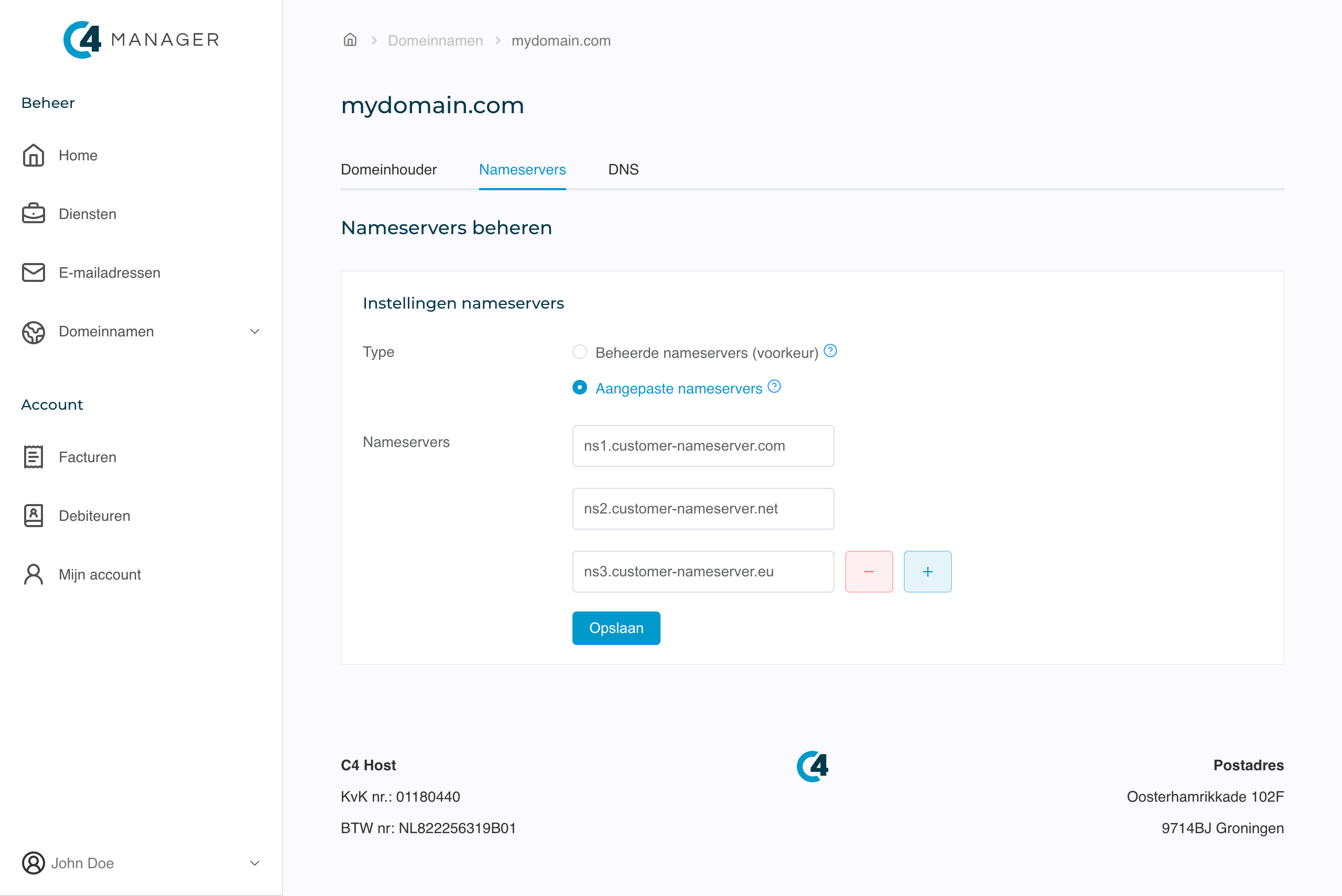
Task: Click the Debiteuren contact book icon
Action: tap(33, 516)
